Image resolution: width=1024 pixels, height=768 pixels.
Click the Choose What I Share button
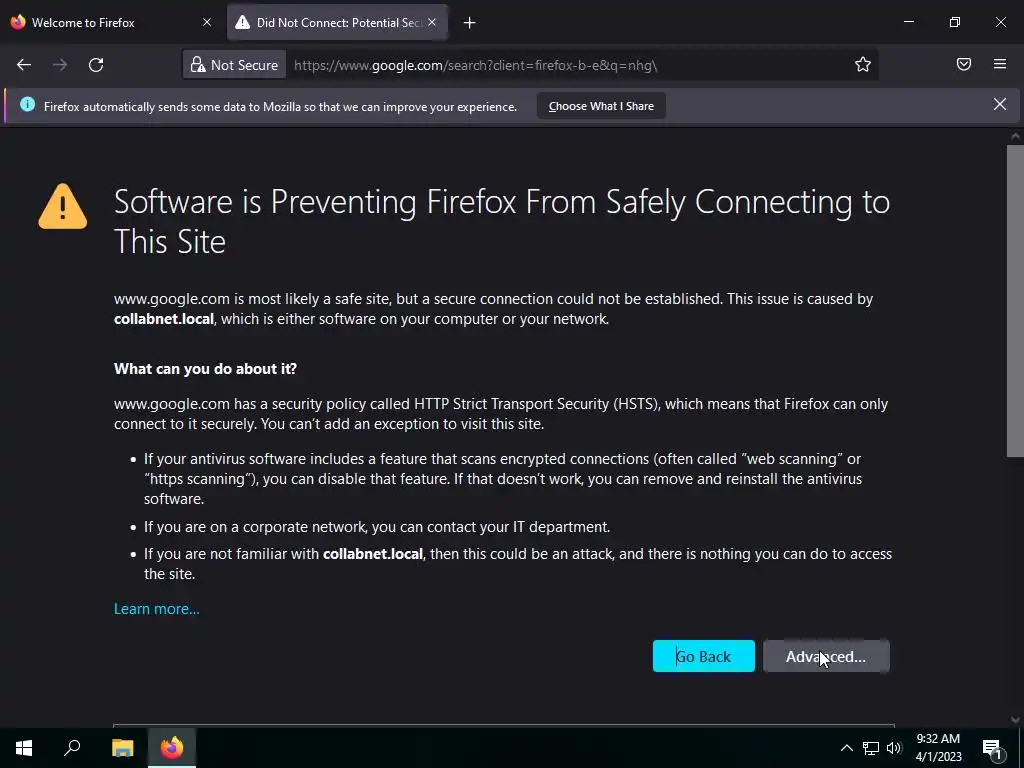[601, 106]
